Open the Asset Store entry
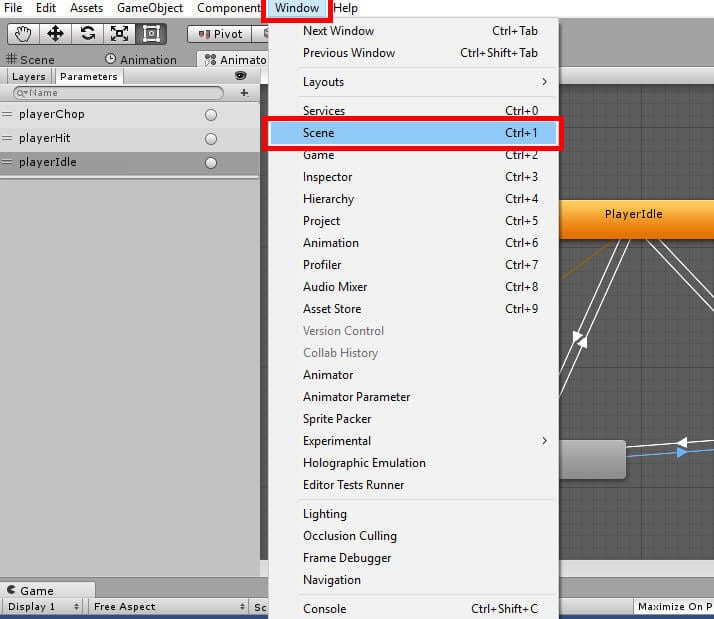This screenshot has height=619, width=714. 413,309
